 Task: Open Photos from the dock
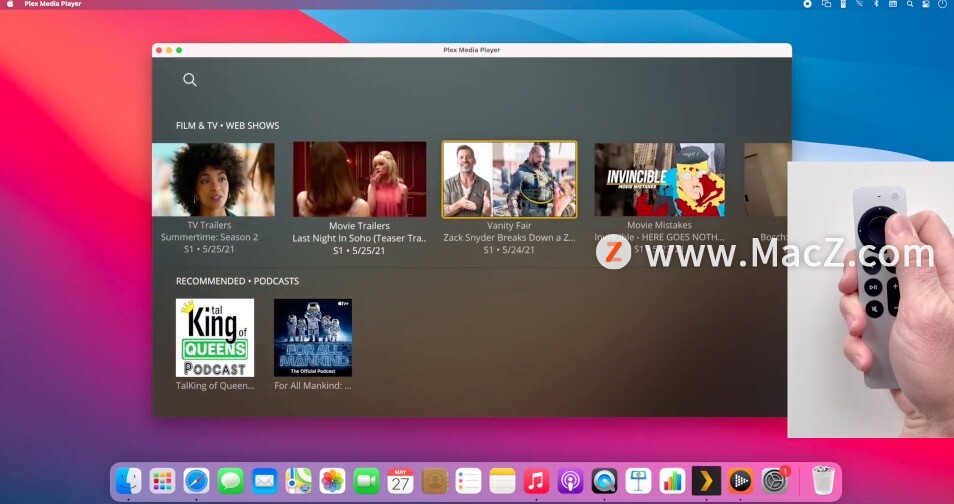point(332,481)
